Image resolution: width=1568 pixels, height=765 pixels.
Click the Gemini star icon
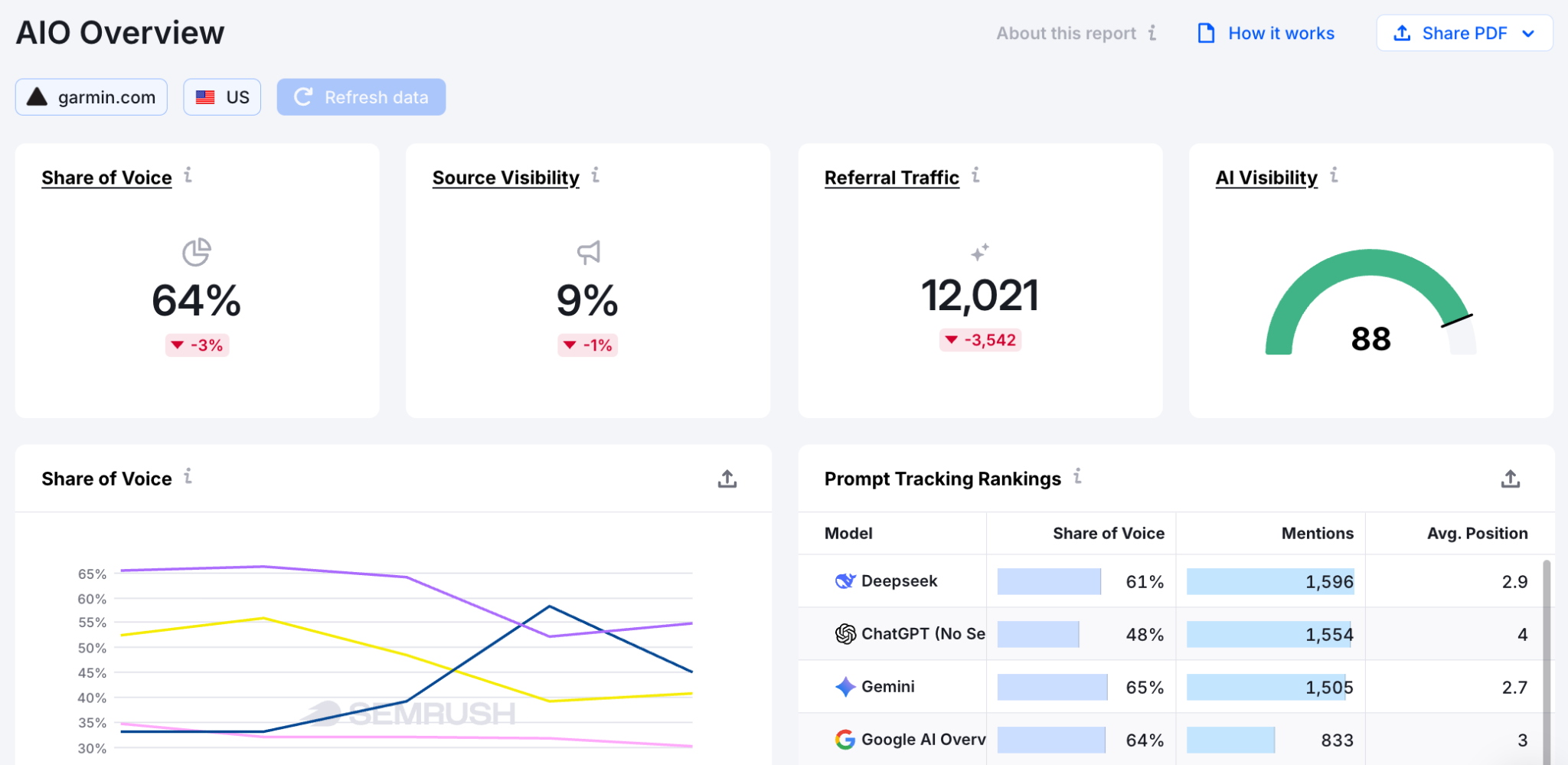click(845, 687)
